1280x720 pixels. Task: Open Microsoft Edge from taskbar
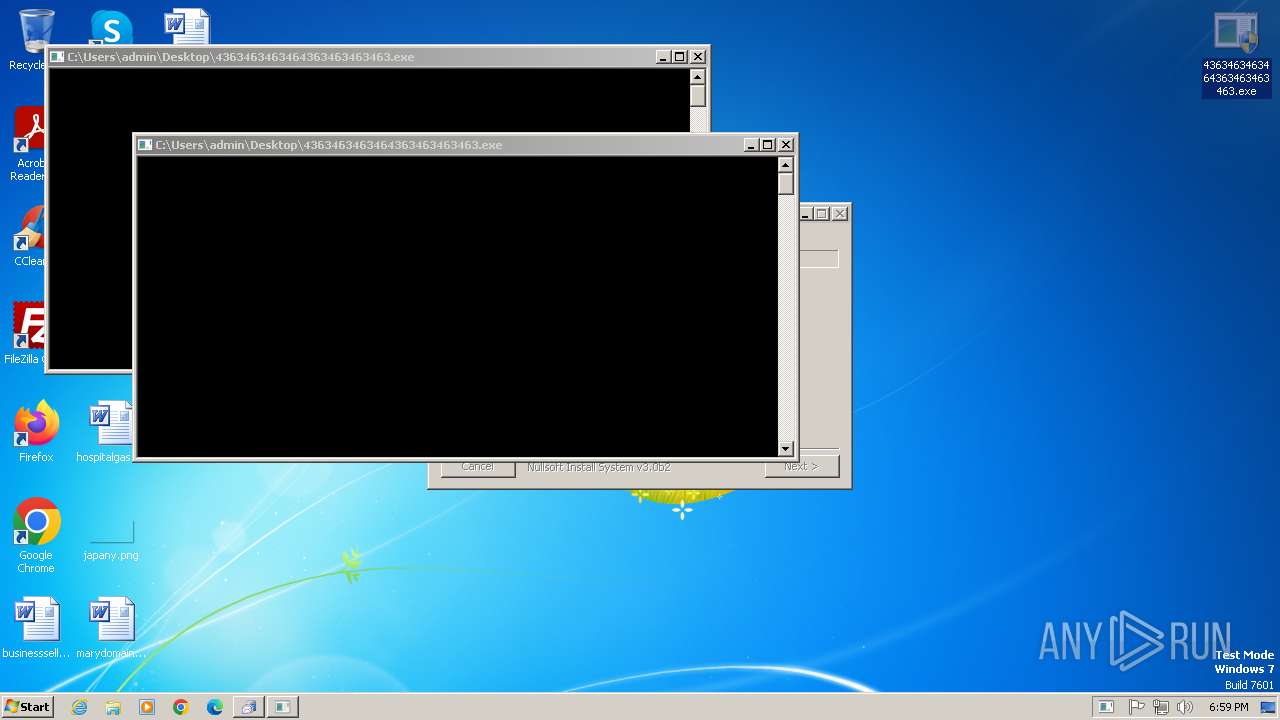(x=215, y=707)
